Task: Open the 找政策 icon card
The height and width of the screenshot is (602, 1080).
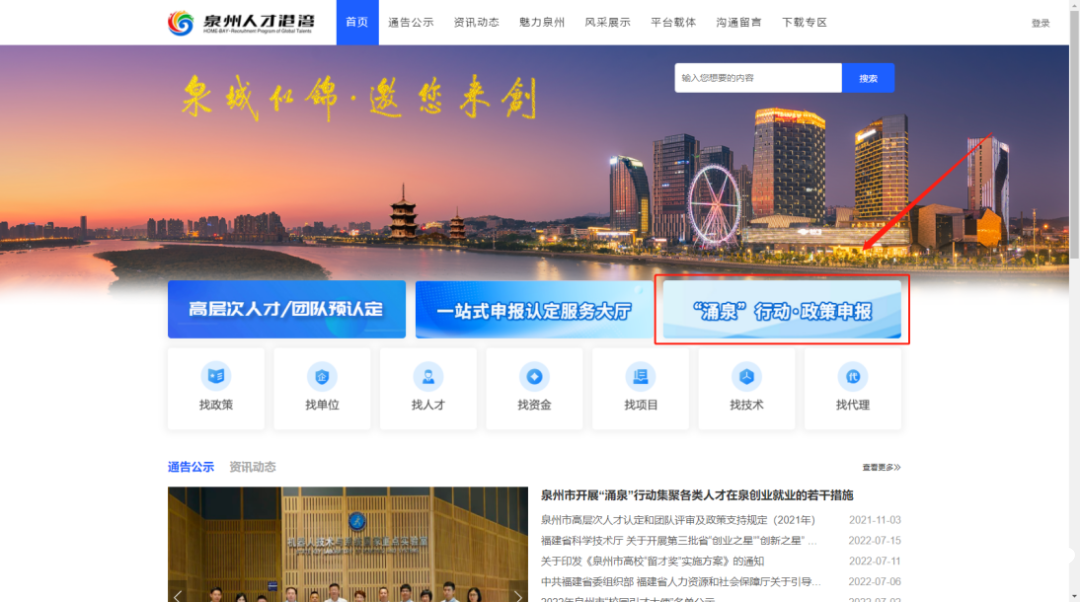Action: (x=216, y=388)
